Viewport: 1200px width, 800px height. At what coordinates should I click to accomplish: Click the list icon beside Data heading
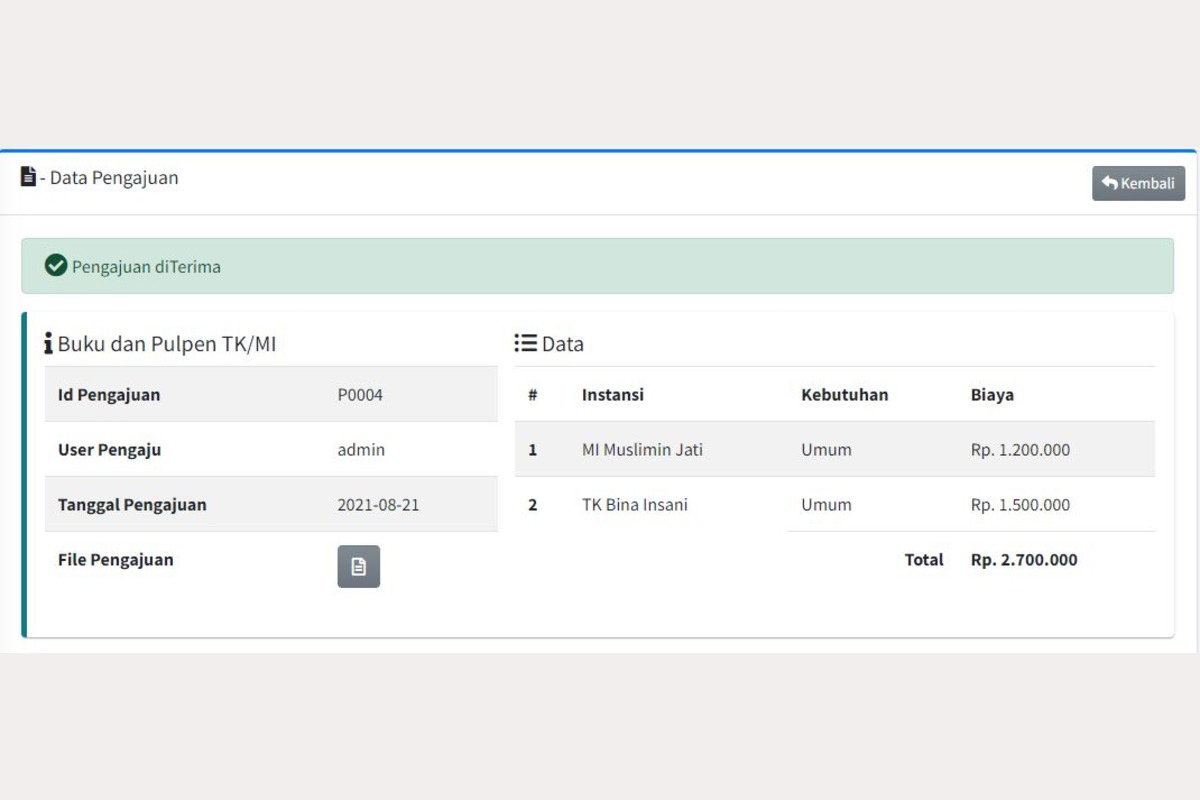pyautogui.click(x=525, y=343)
